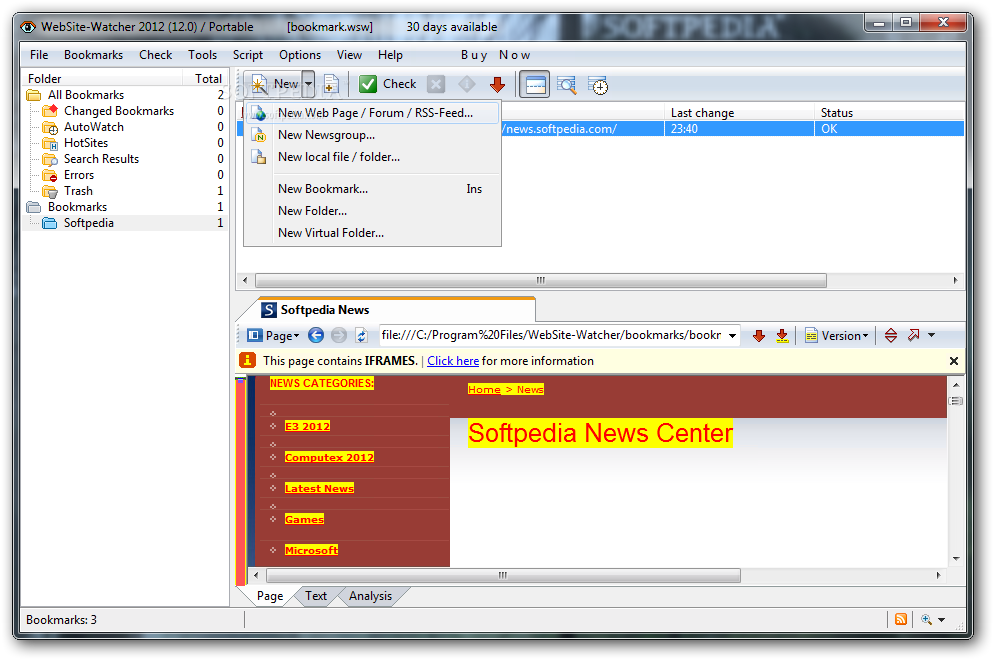Open the Page dropdown in browser toolbar
The width and height of the screenshot is (994, 660).
(x=273, y=335)
